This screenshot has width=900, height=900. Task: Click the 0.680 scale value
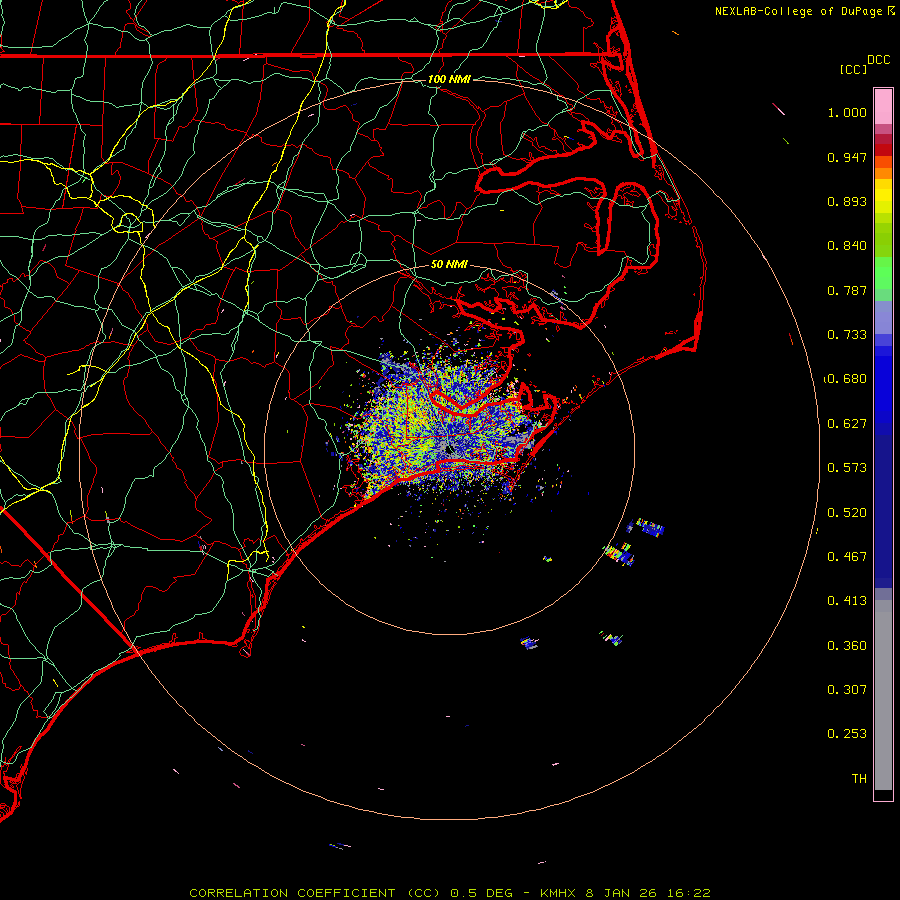[x=847, y=379]
